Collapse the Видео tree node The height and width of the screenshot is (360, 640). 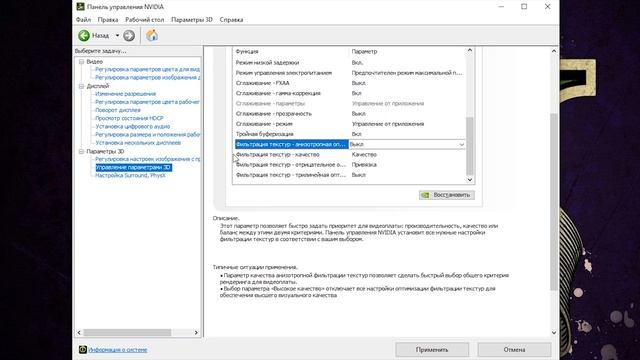click(x=81, y=62)
